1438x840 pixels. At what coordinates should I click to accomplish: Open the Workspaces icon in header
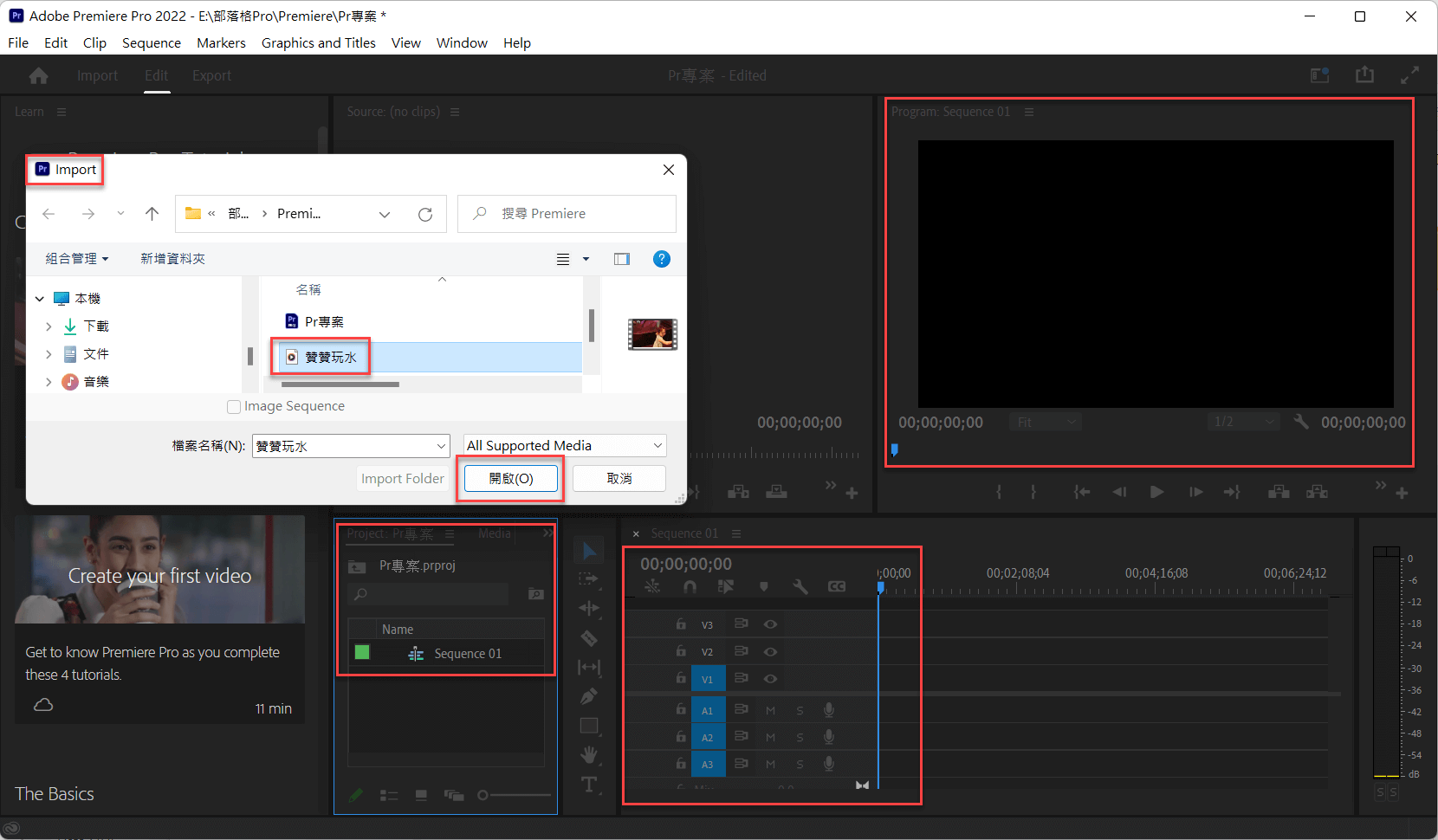(x=1319, y=75)
